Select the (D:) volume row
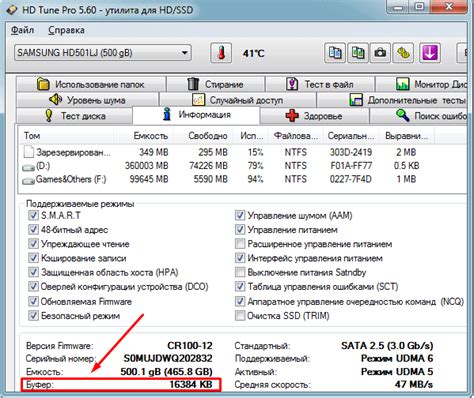 point(241,166)
